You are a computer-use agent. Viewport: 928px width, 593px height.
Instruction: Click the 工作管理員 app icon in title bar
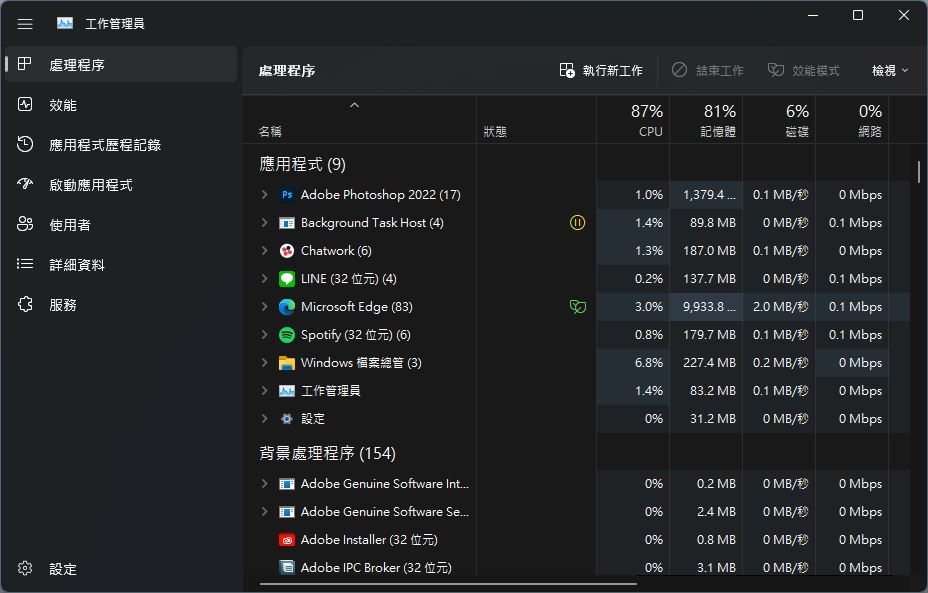coord(65,23)
